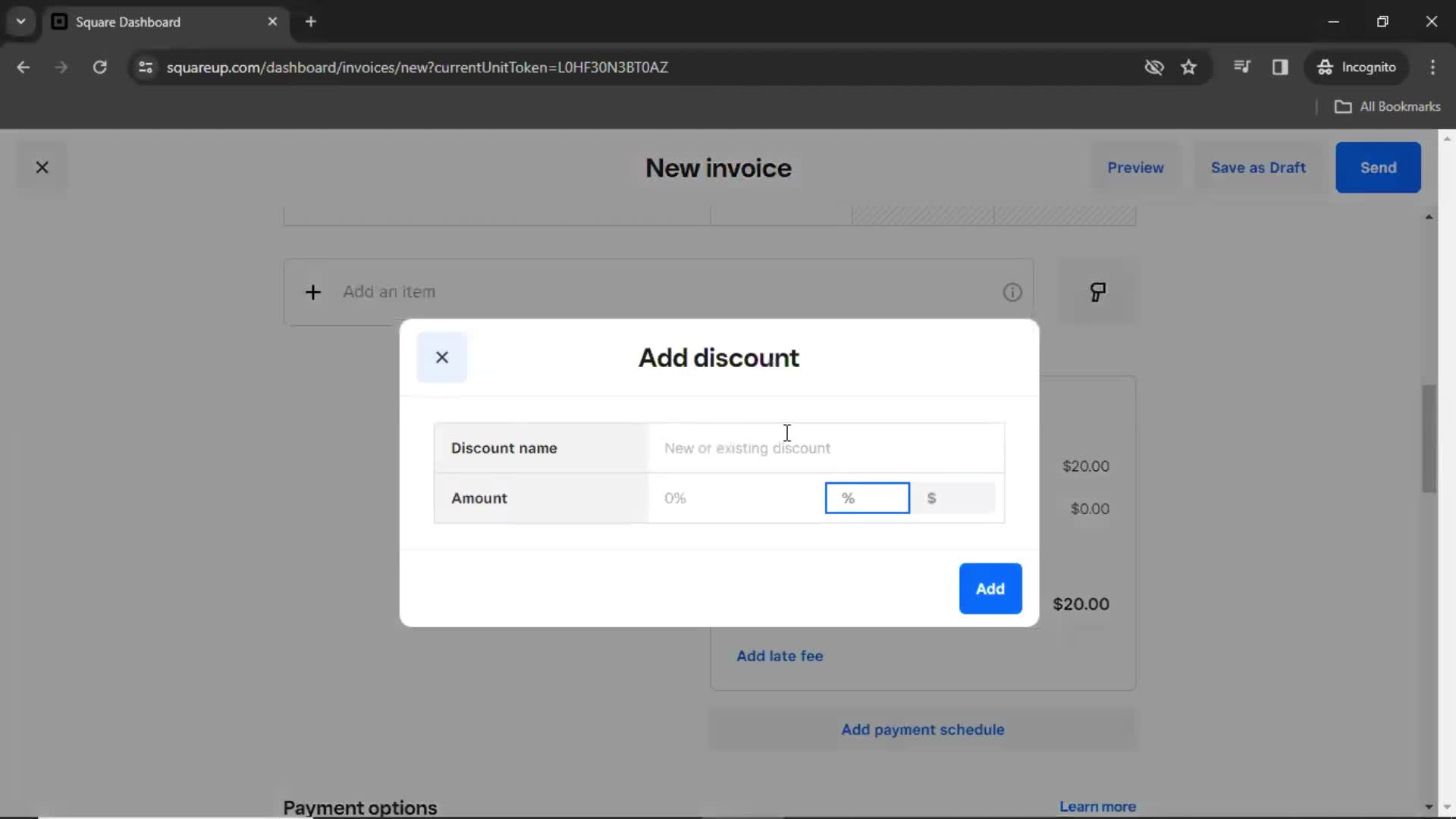Open a new browser tab
This screenshot has width=1456, height=819.
[311, 22]
